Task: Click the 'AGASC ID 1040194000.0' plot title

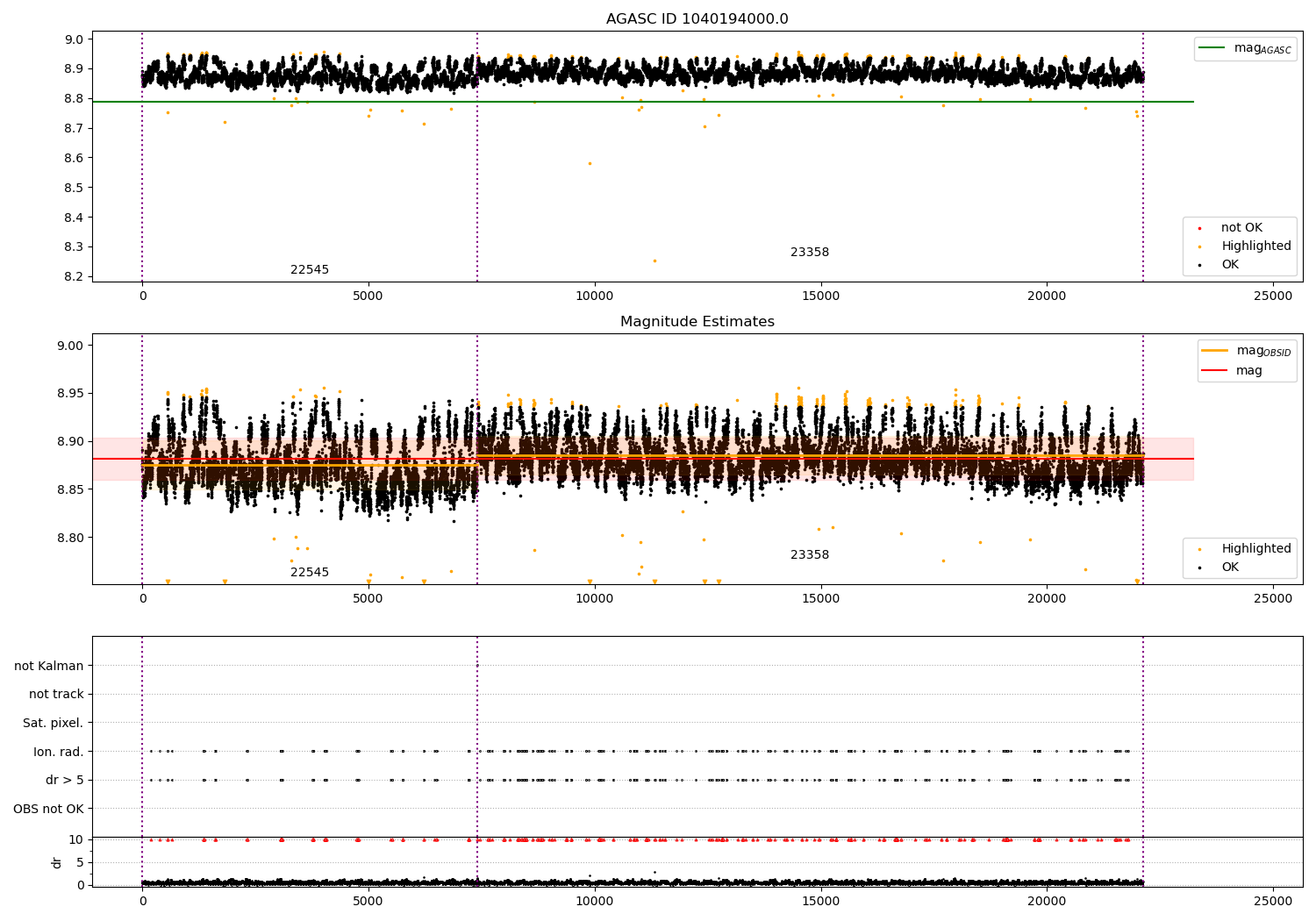Action: [x=697, y=19]
